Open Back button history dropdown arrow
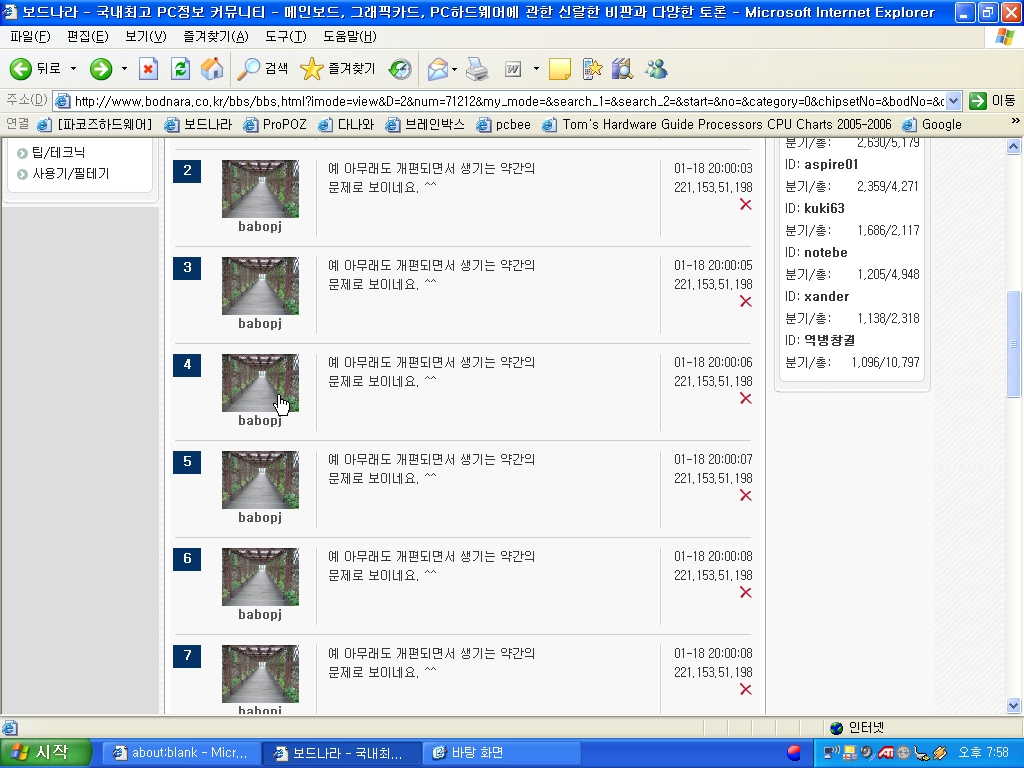The height and width of the screenshot is (768, 1024). pos(73,69)
